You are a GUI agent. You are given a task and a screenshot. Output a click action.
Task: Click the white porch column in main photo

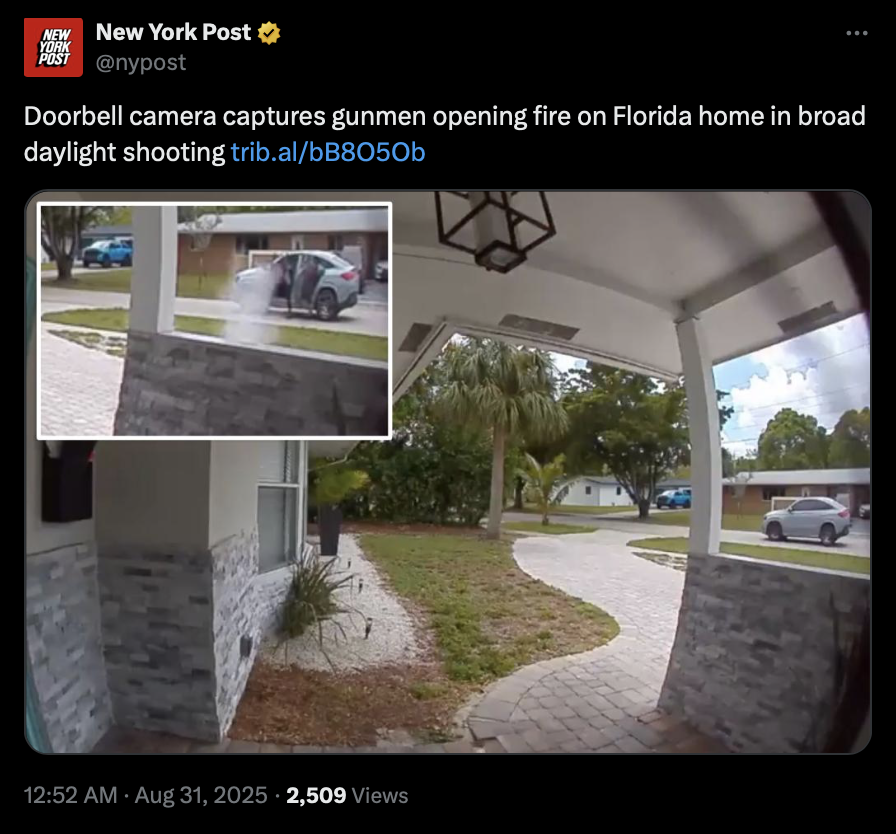[701, 435]
